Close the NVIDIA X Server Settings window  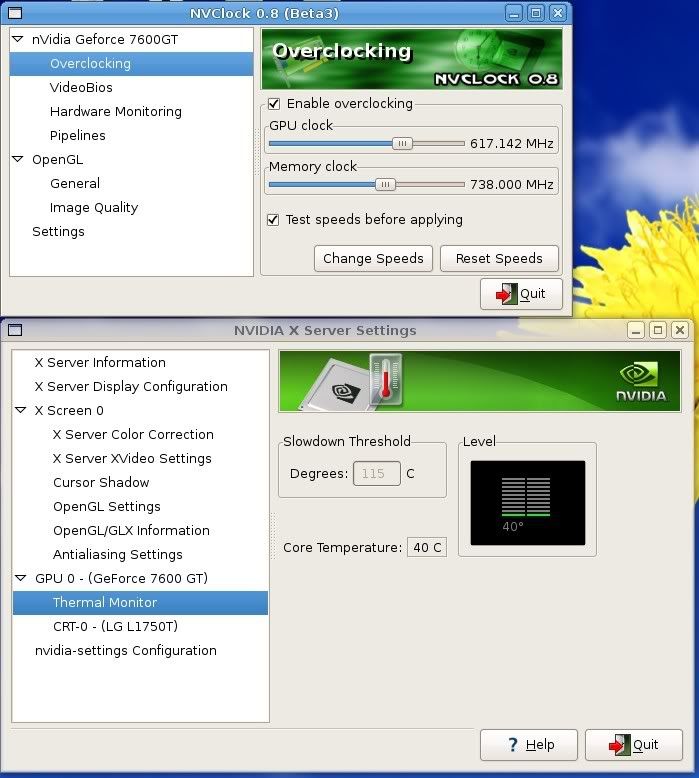tap(680, 330)
